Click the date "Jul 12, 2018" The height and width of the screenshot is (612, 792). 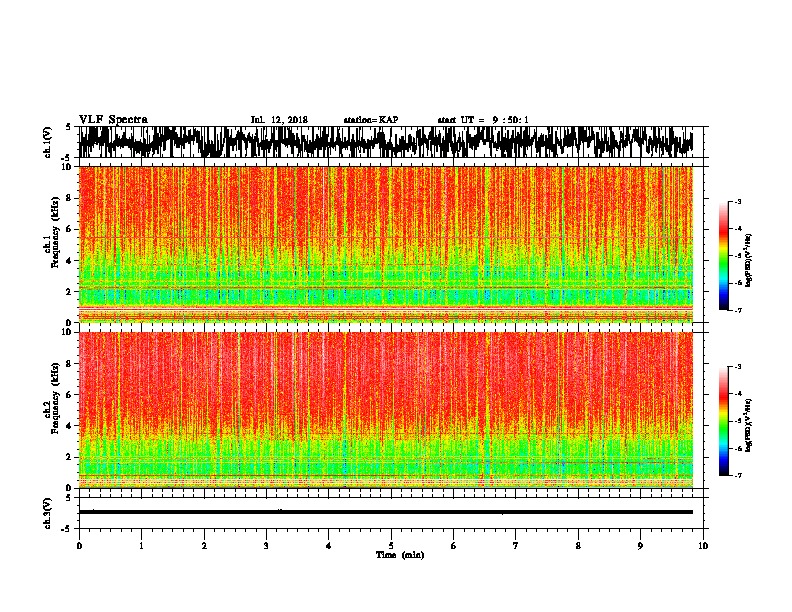click(279, 120)
